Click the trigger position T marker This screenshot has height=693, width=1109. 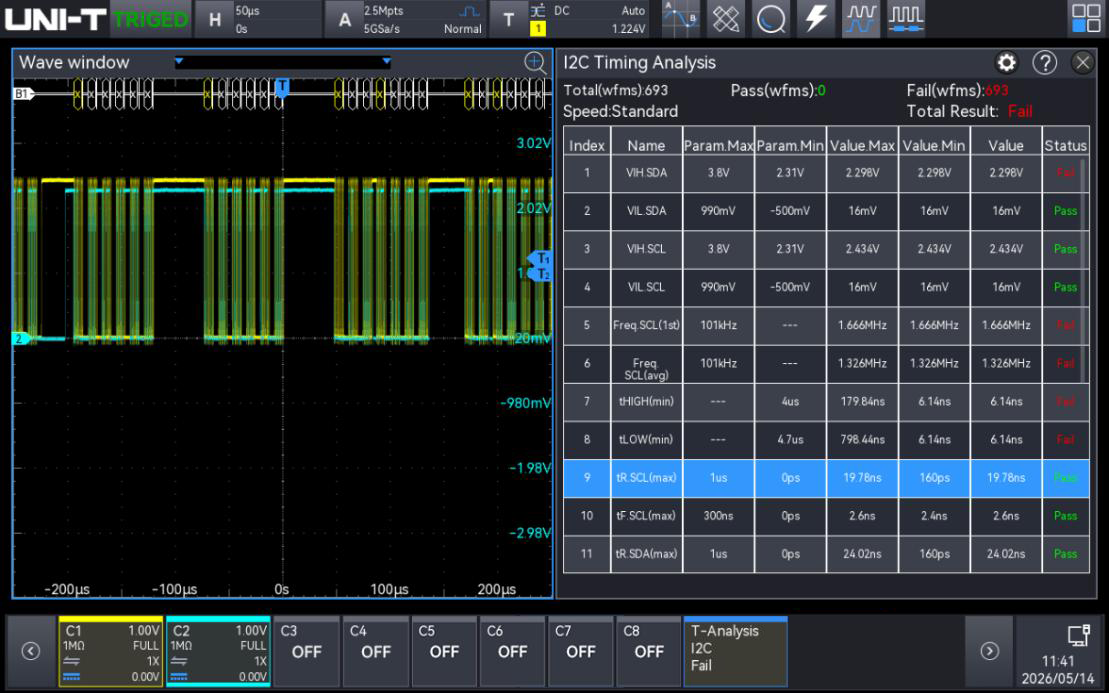tap(281, 88)
